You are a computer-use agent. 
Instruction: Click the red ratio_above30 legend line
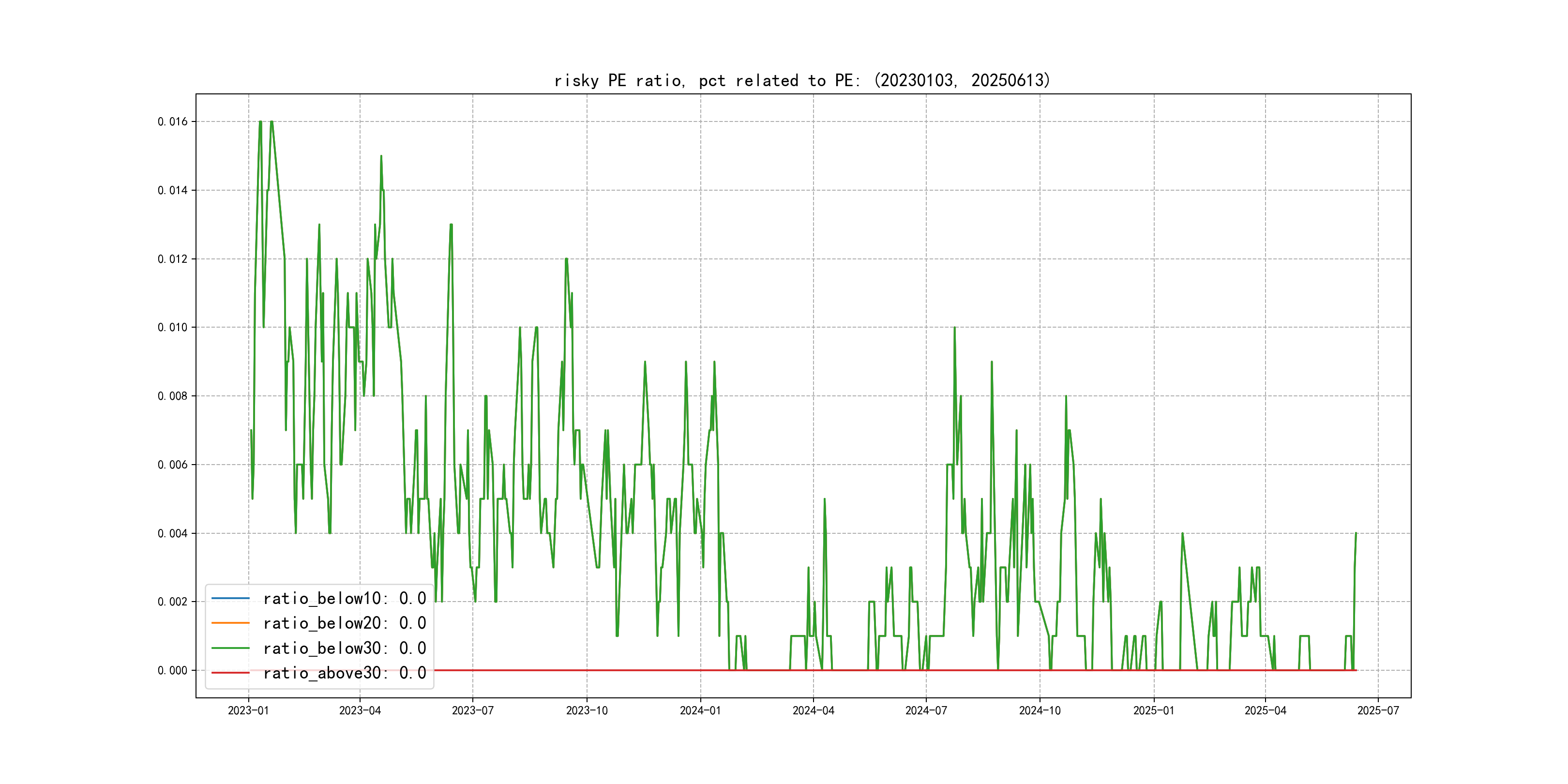230,673
